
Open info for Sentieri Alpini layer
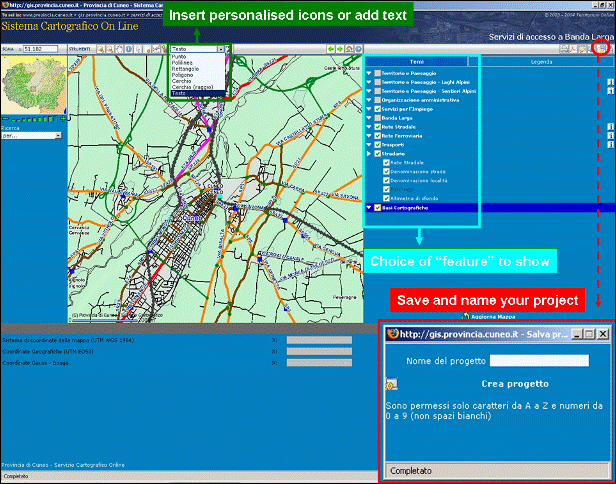[x=610, y=91]
